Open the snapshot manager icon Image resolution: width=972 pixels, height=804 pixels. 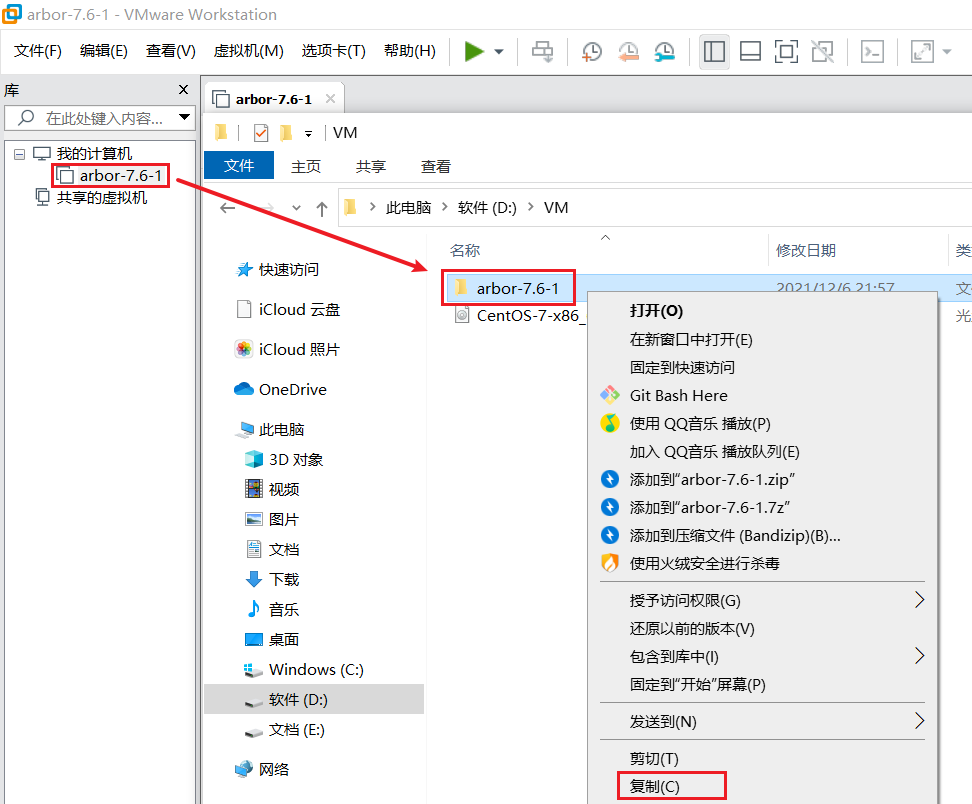[665, 51]
